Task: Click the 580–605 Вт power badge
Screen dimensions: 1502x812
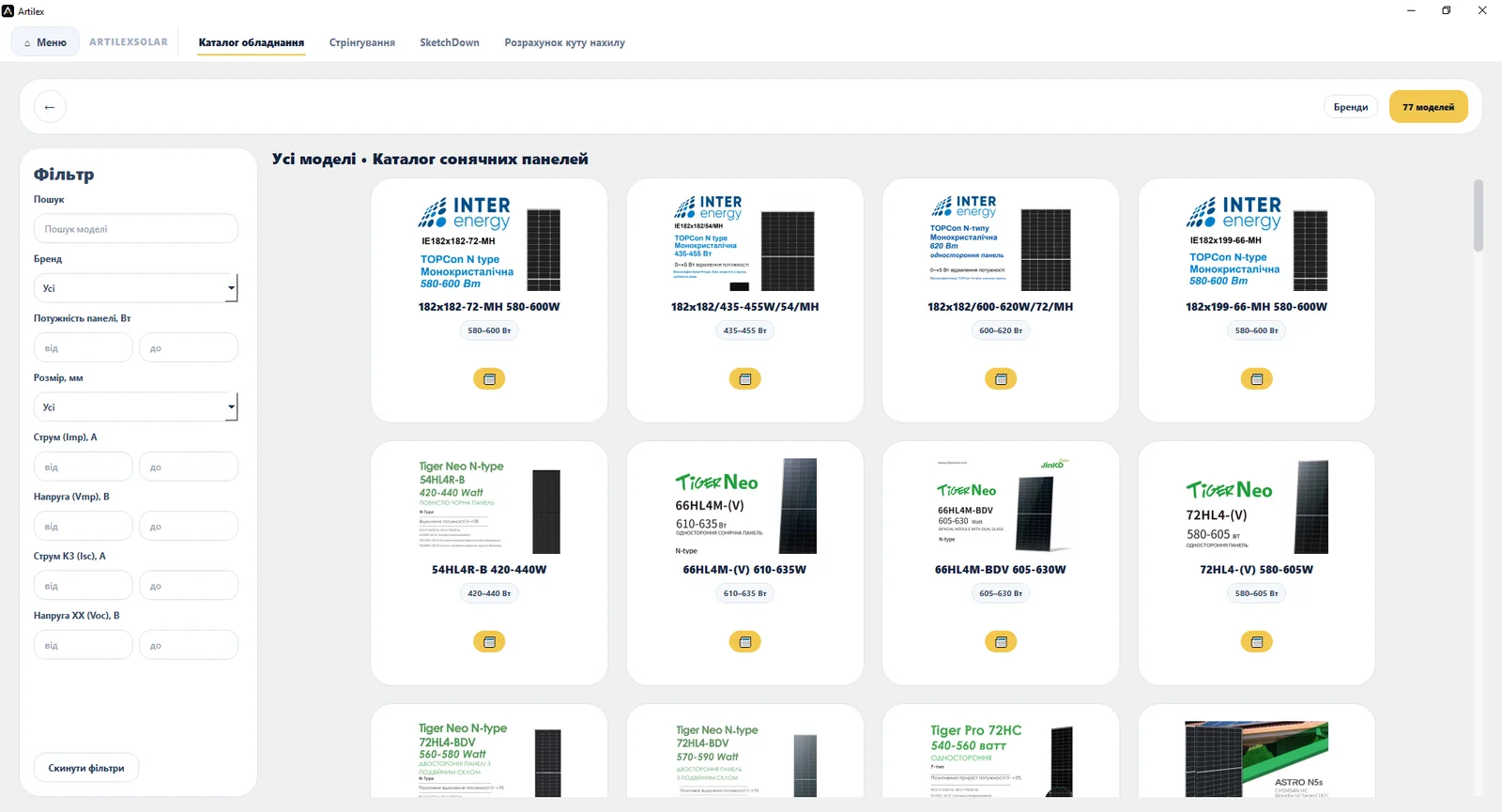Action: [1257, 593]
